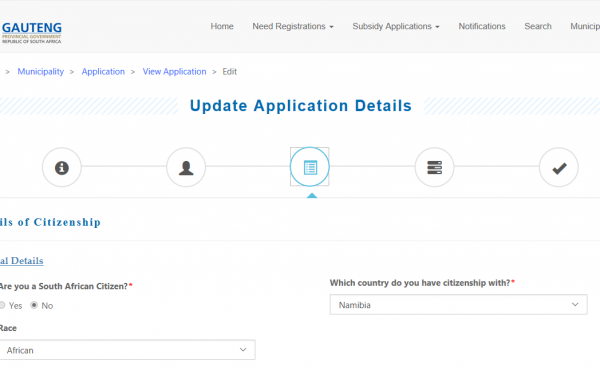Click the Edit breadcrumb text
Viewport: 600px width, 370px height.
click(x=230, y=72)
